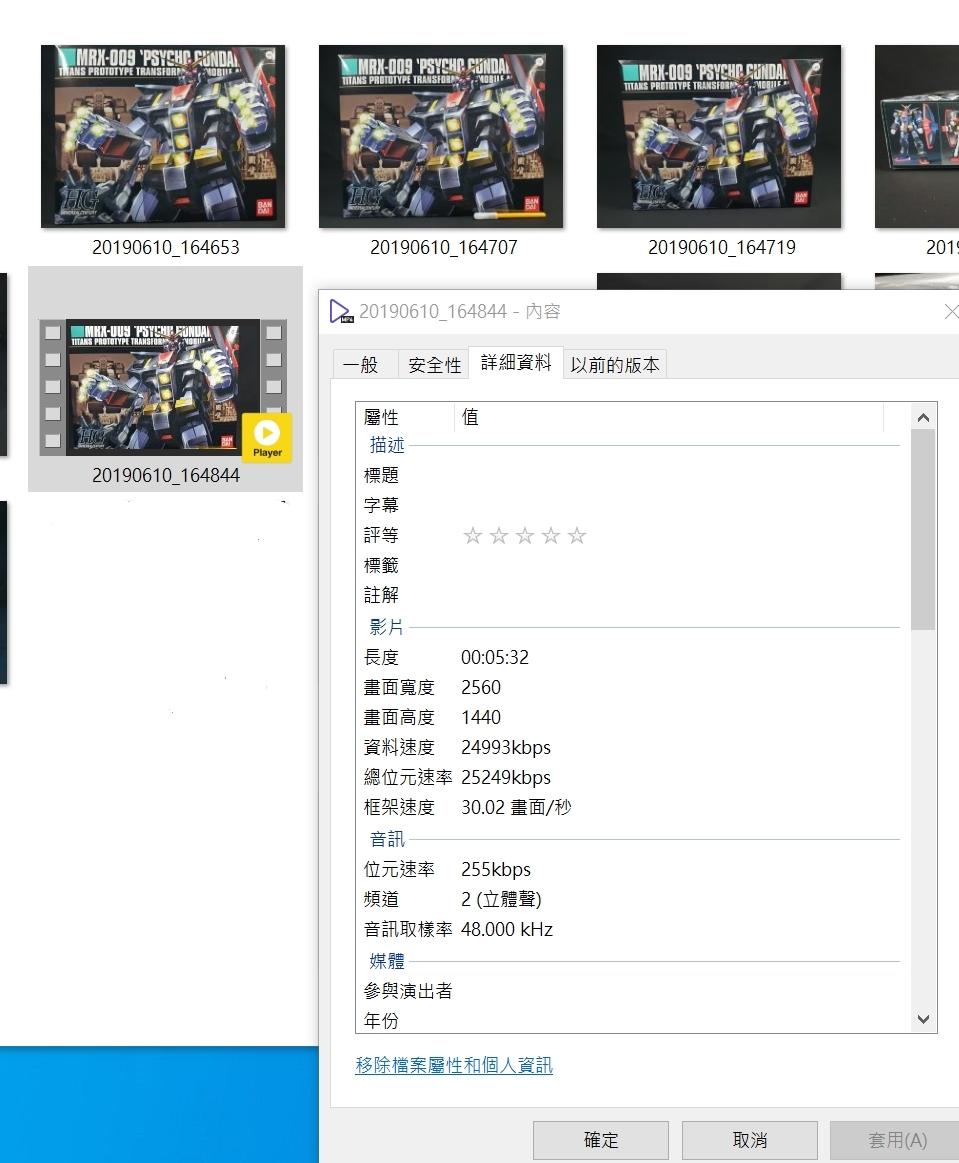Screen dimensions: 959x1163
Task: Select thumbnail 20190610_164707
Action: pyautogui.click(x=441, y=137)
